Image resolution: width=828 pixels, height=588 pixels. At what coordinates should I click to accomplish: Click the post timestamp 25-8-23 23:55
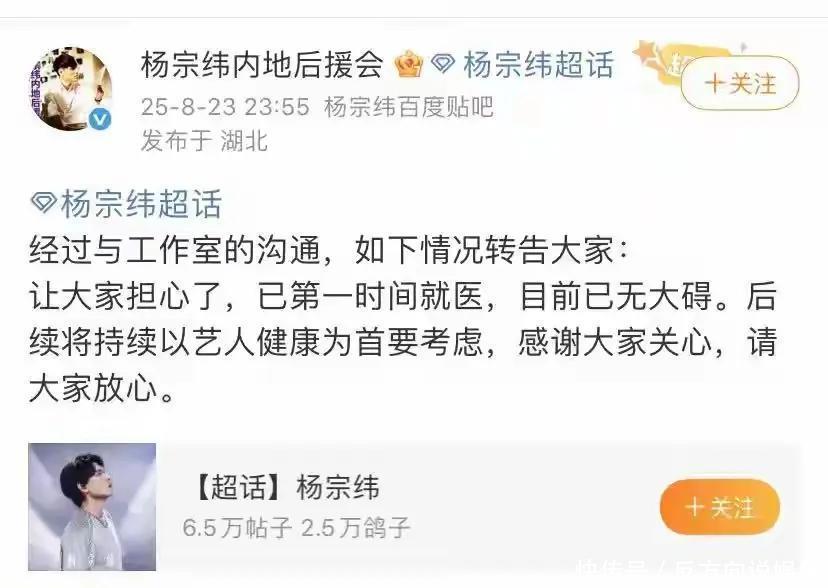click(x=225, y=107)
